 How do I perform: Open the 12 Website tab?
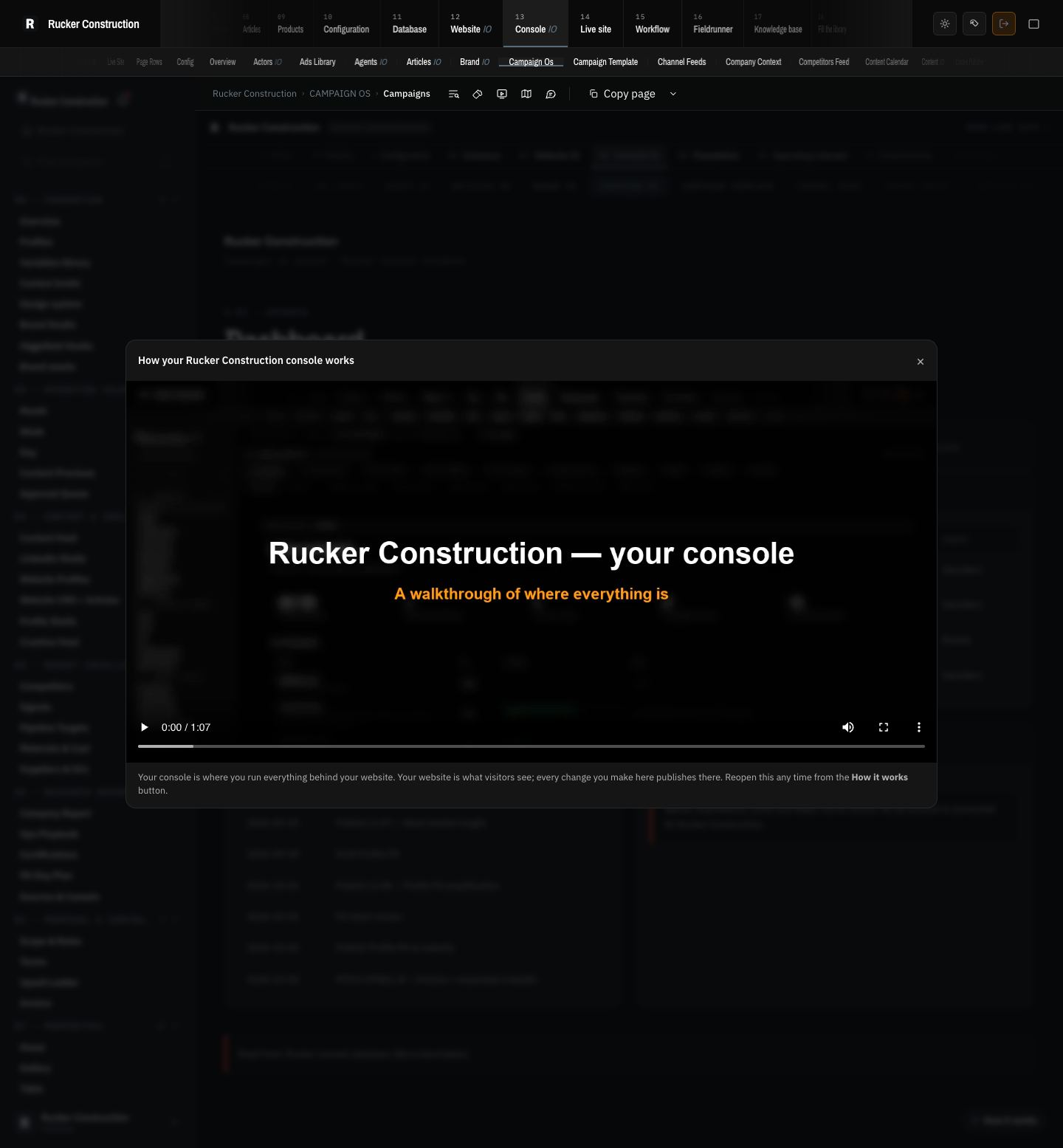(471, 24)
